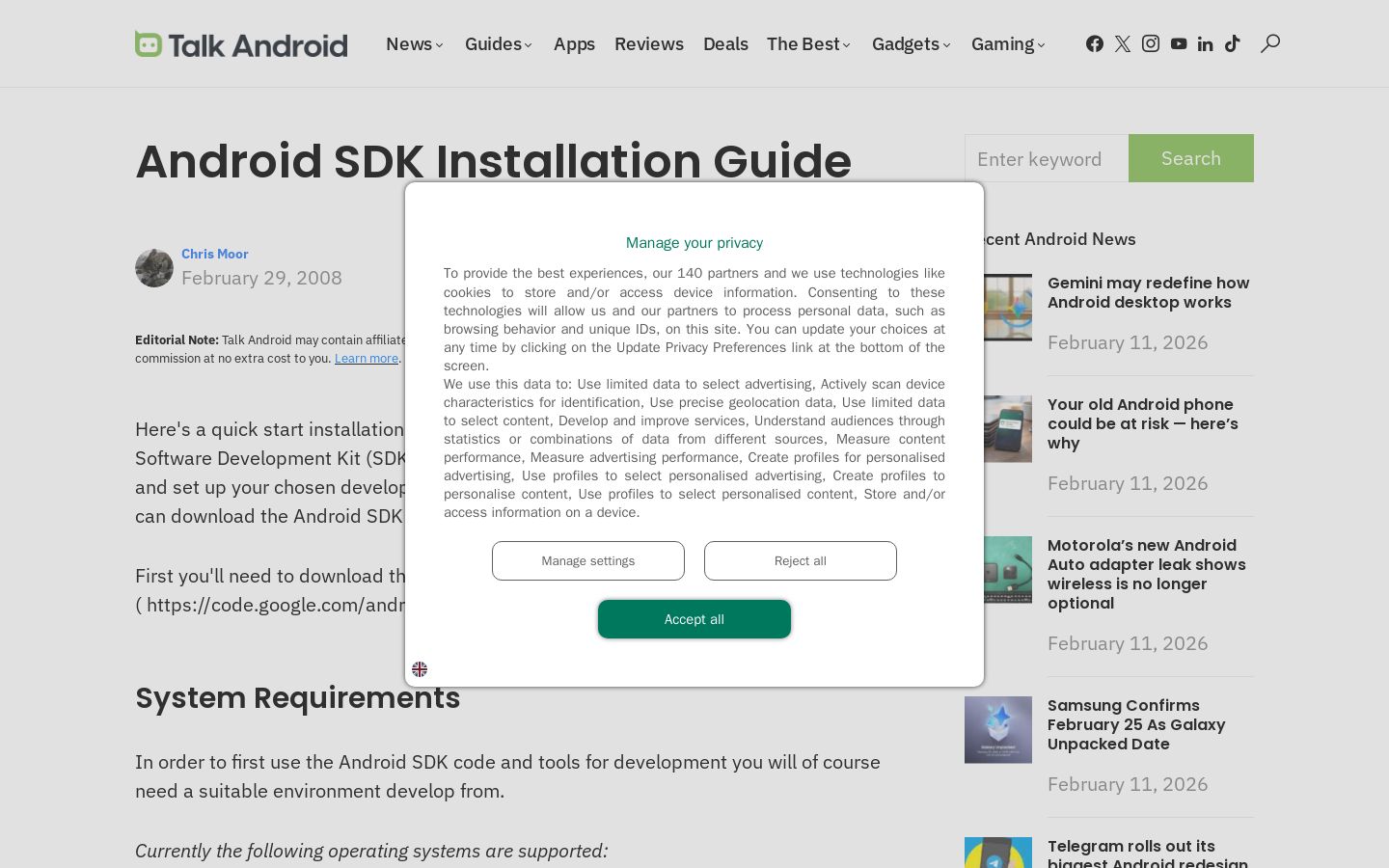This screenshot has height=868, width=1389.
Task: Open Talk Android Instagram icon
Action: pyautogui.click(x=1151, y=43)
